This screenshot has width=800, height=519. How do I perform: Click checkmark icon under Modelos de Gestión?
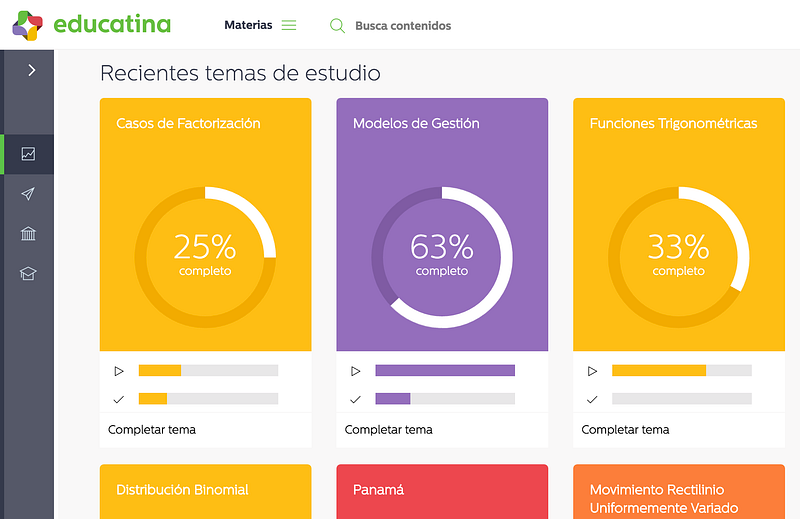point(356,399)
